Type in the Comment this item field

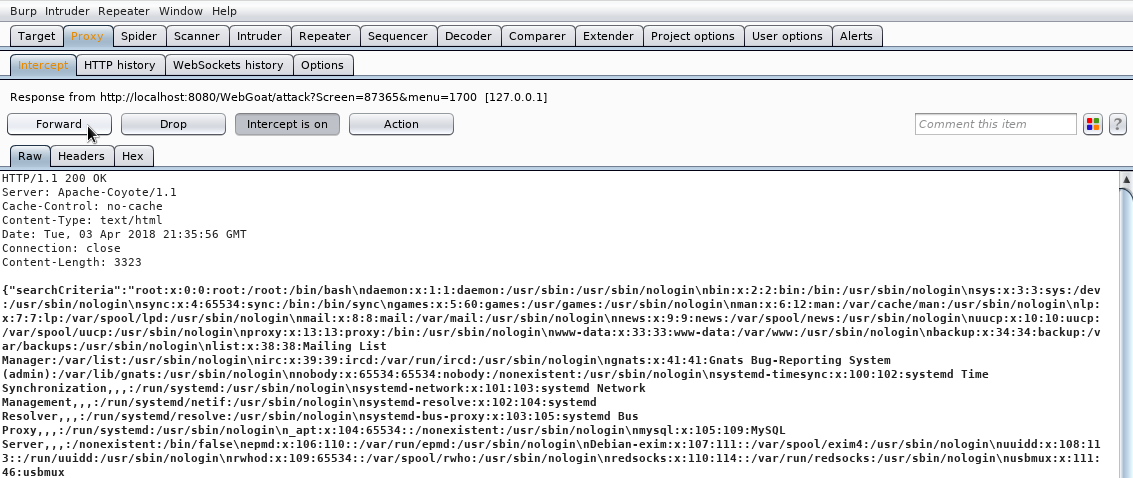point(995,124)
